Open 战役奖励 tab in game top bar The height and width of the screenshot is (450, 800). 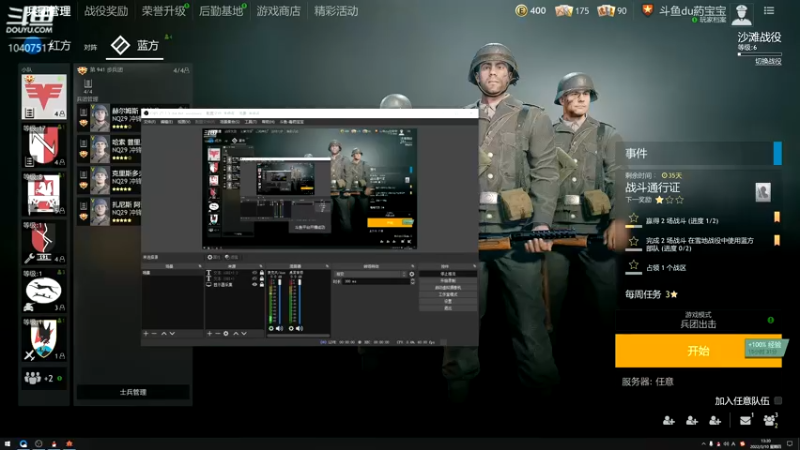(x=106, y=11)
